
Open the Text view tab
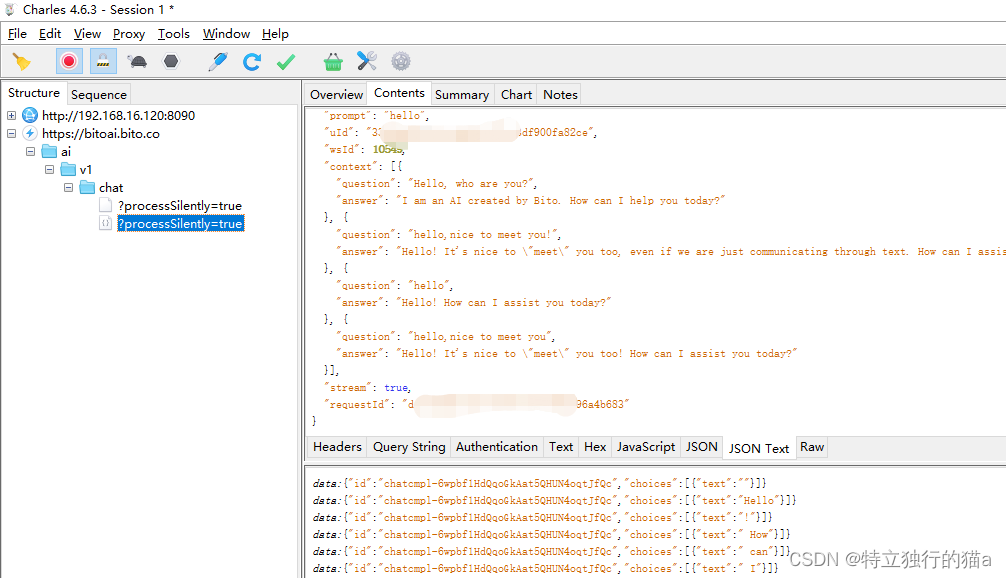(x=561, y=447)
